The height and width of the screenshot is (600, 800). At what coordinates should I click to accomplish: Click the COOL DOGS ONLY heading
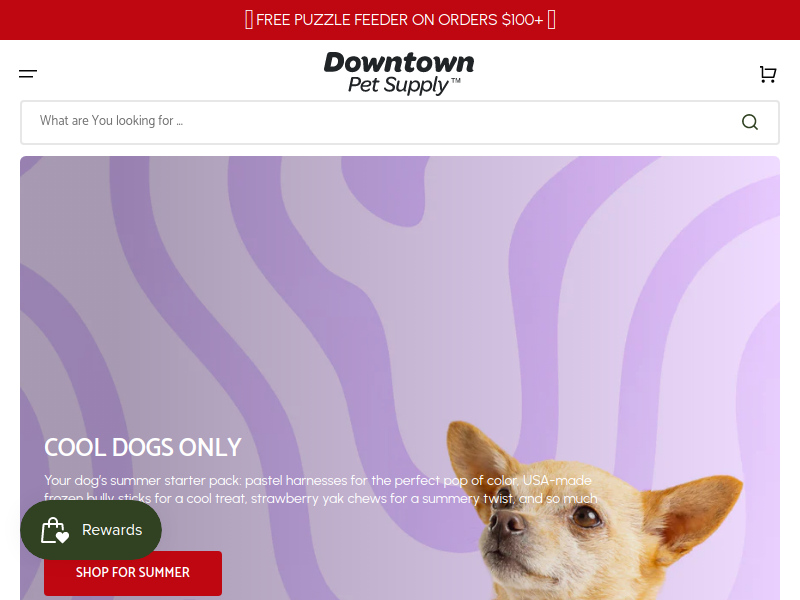point(143,447)
